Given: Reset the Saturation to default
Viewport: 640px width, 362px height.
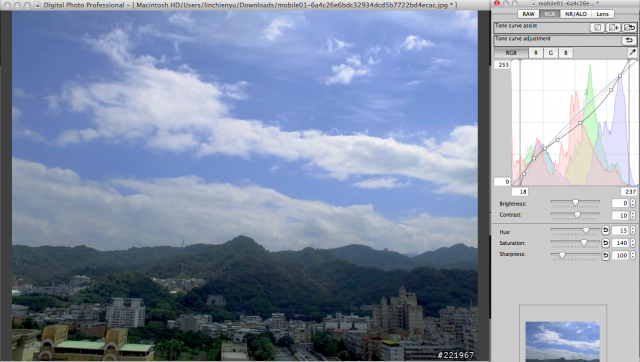Looking at the screenshot, I should (x=605, y=243).
